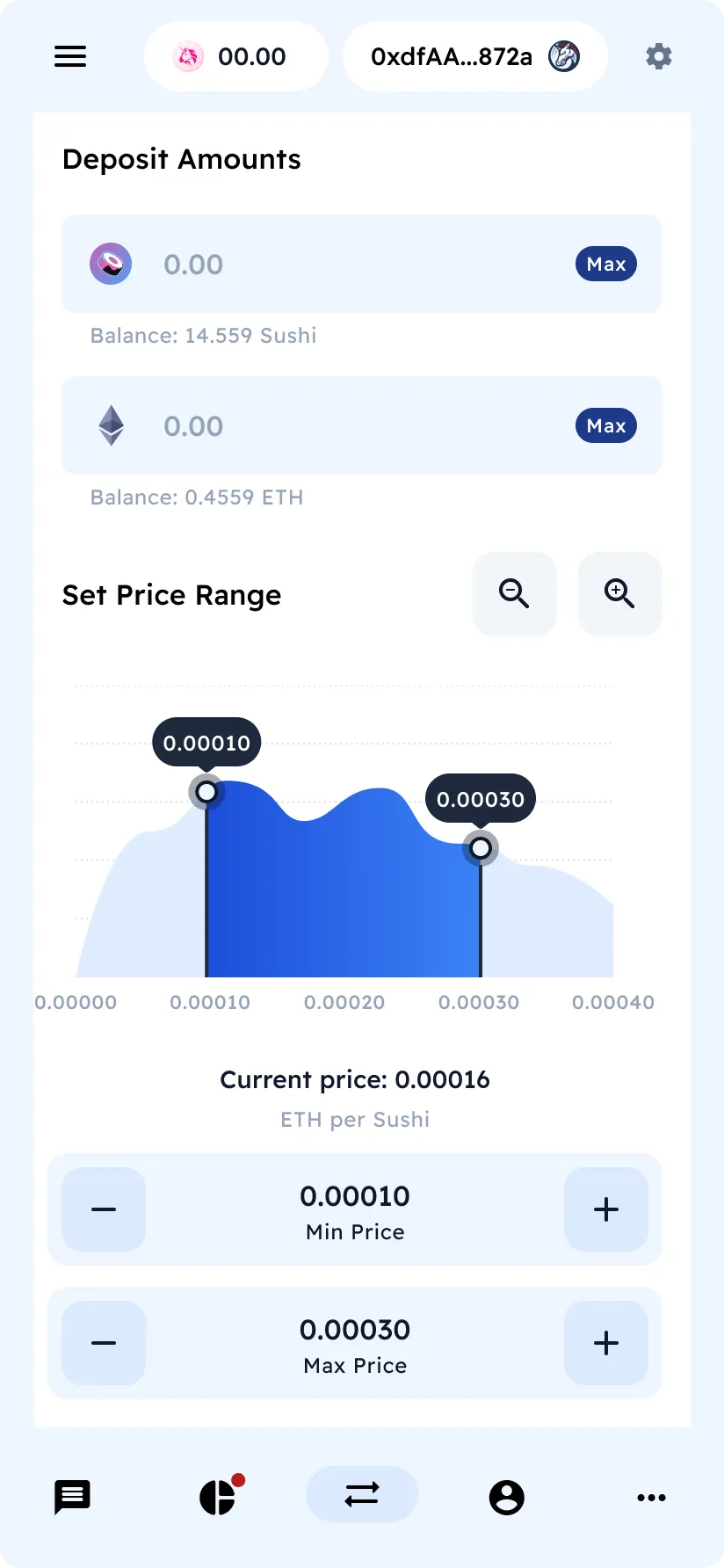724x1568 pixels.
Task: Open the profile account tab
Action: [x=507, y=1497]
